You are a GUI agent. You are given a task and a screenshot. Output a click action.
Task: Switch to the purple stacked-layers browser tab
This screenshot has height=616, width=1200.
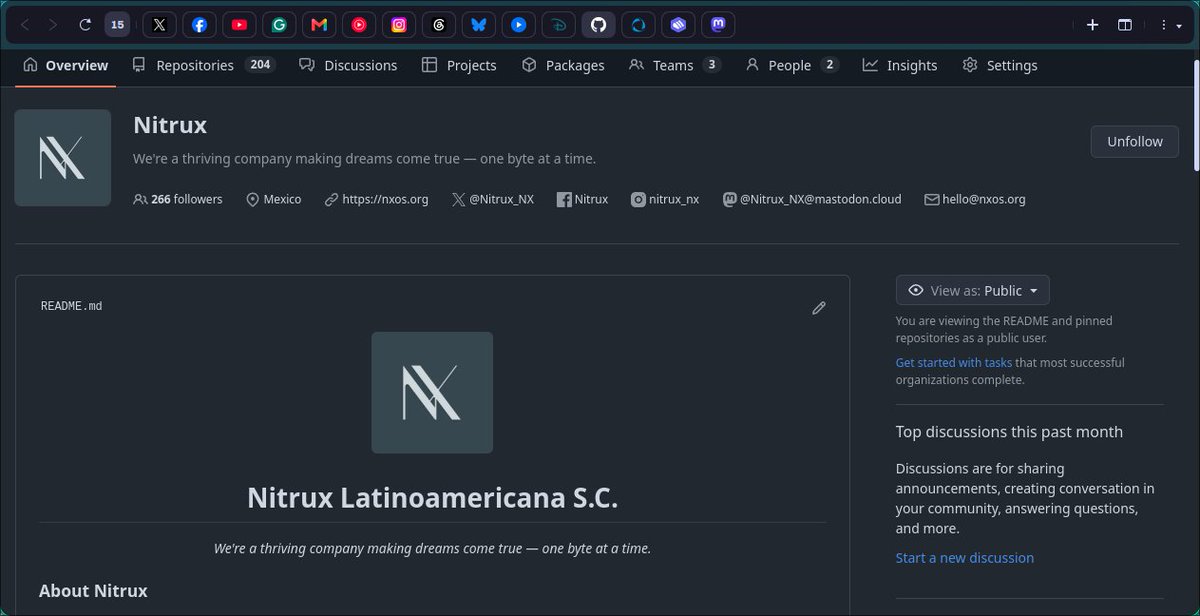[679, 25]
